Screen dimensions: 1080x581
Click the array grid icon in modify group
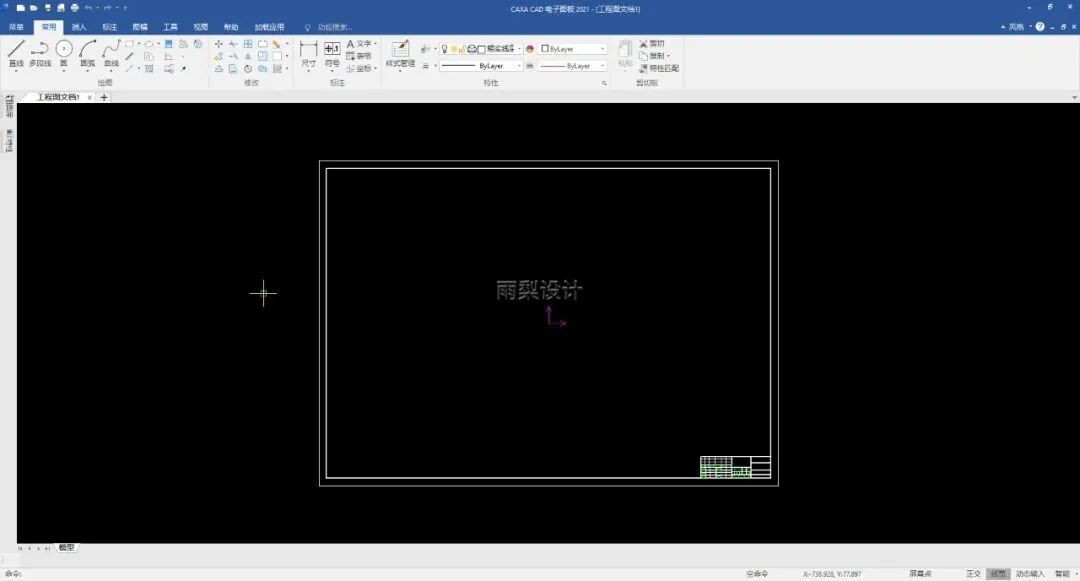pyautogui.click(x=248, y=44)
